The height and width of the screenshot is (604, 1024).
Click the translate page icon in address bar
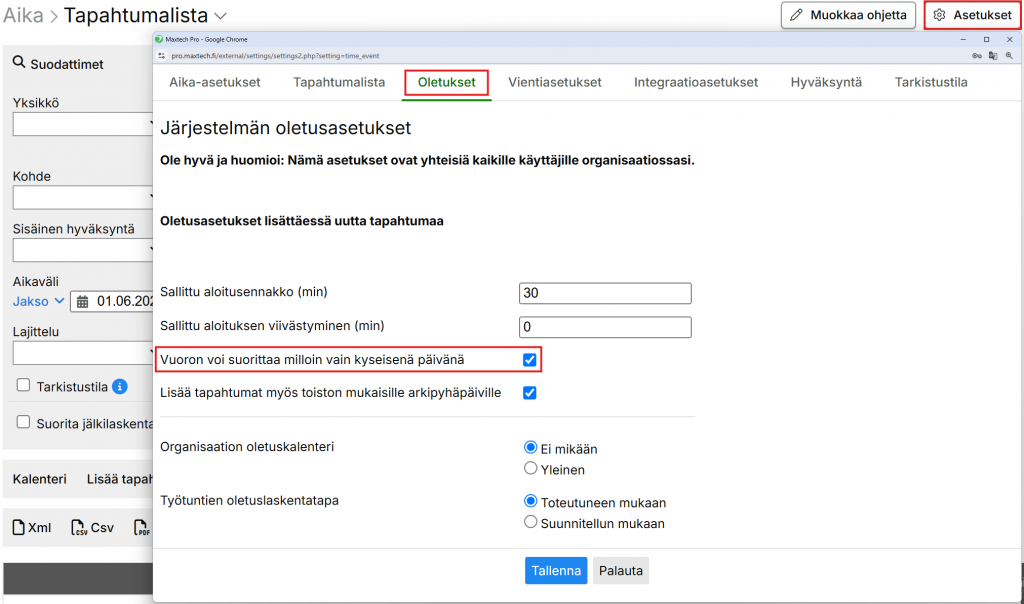click(992, 56)
